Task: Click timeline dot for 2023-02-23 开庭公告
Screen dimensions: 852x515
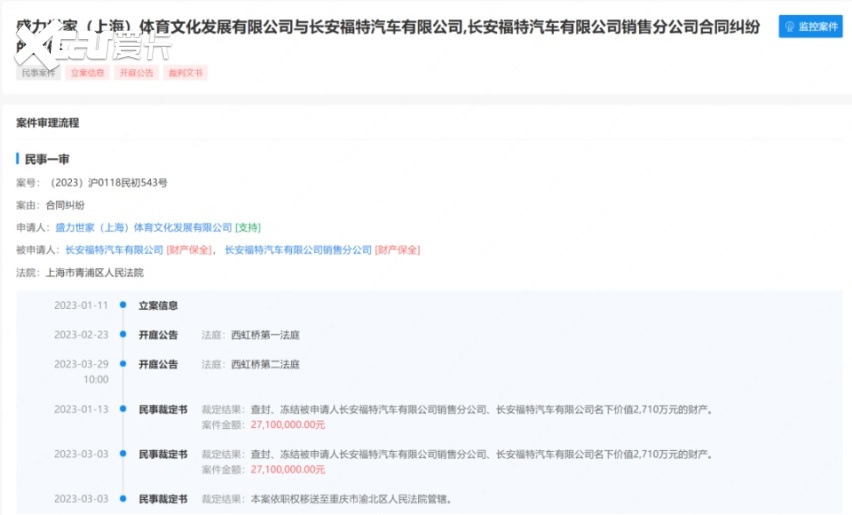Action: click(123, 335)
